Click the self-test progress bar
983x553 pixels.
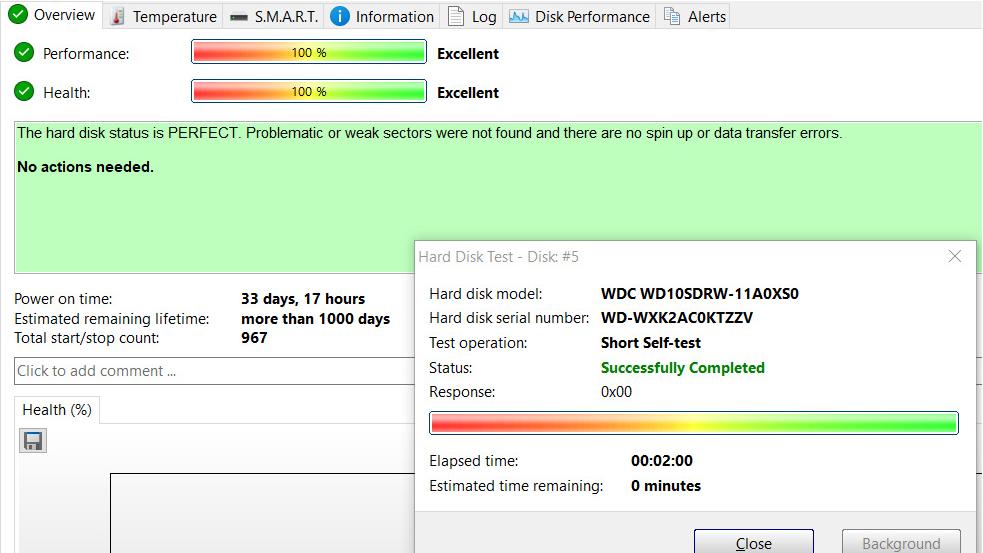click(693, 423)
